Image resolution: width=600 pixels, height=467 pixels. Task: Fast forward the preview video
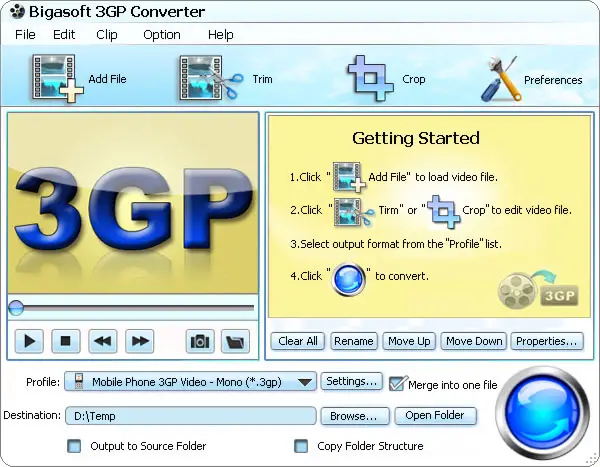(140, 341)
